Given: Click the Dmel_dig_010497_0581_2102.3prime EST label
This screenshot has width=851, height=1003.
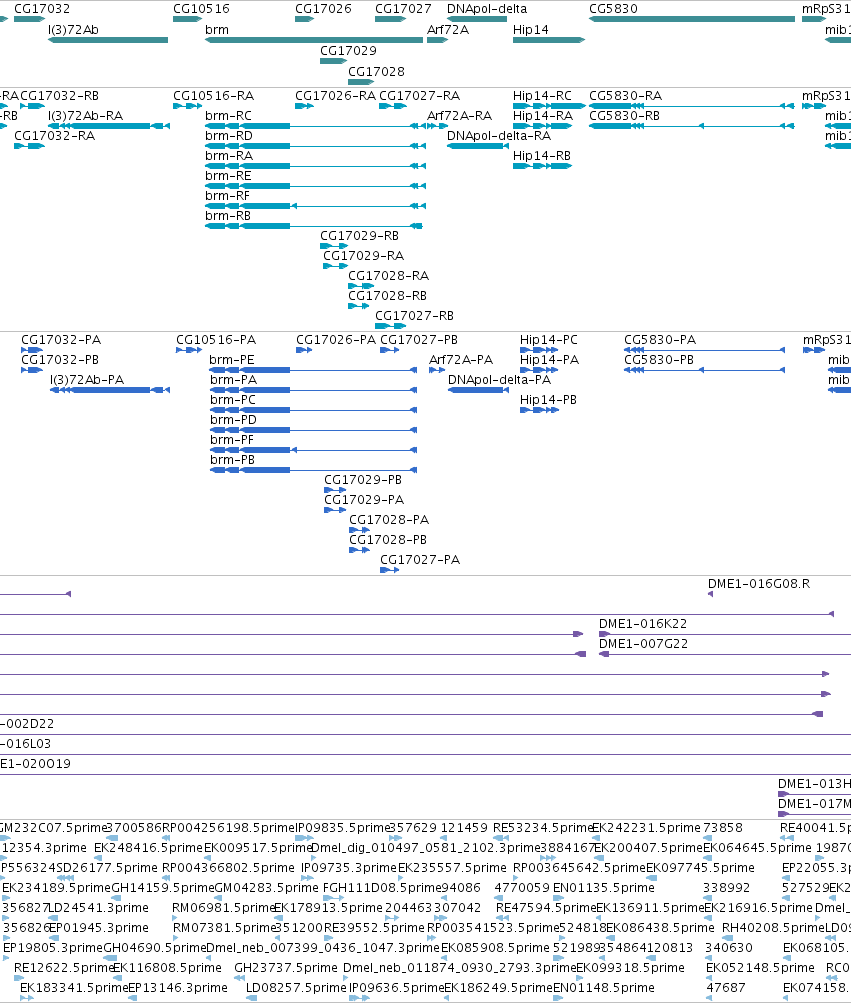Looking at the screenshot, I should click(426, 848).
